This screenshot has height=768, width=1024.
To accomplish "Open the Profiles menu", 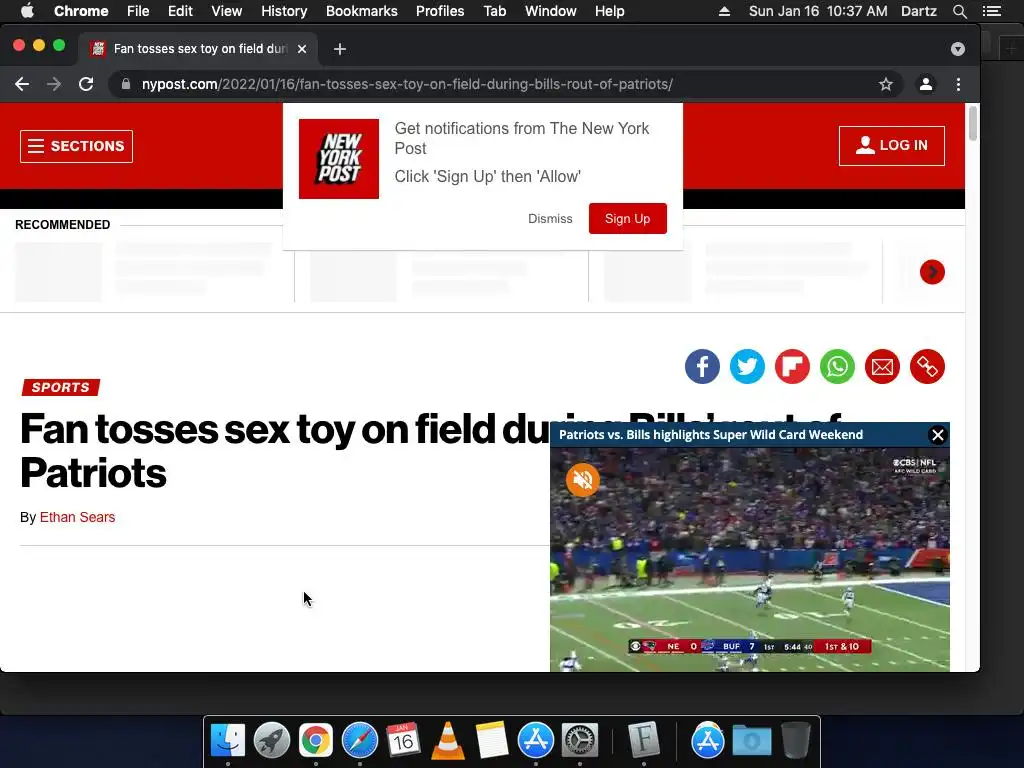I will [x=440, y=11].
